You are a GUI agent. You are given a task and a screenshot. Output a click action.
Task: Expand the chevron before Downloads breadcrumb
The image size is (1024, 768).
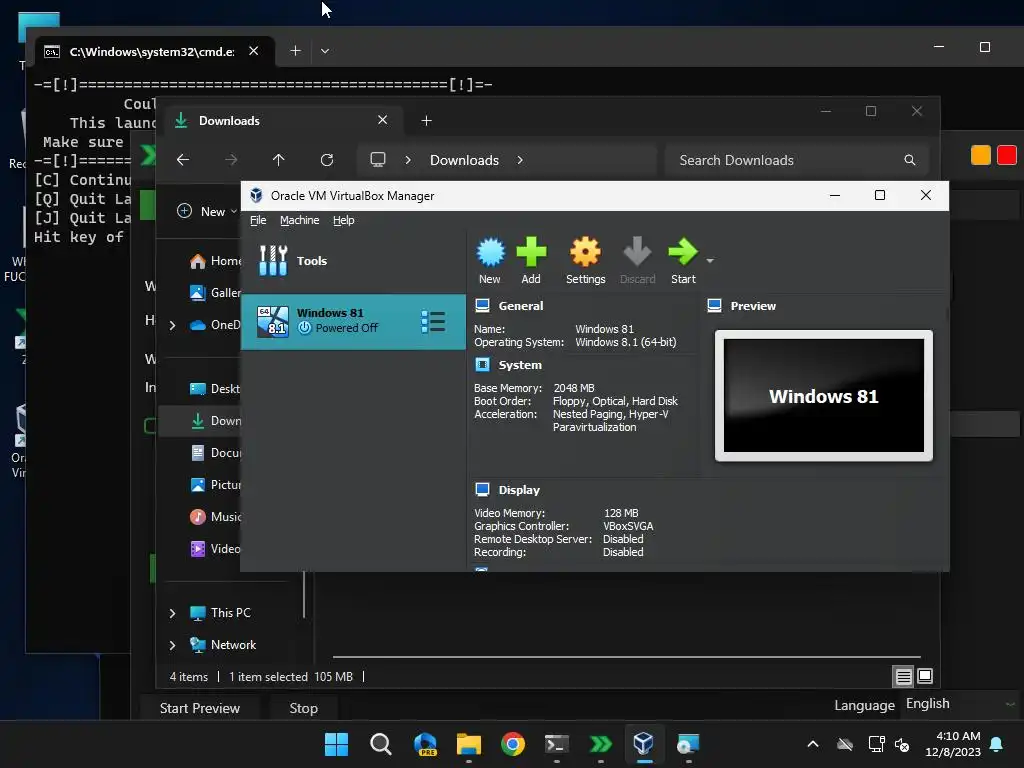tap(408, 160)
